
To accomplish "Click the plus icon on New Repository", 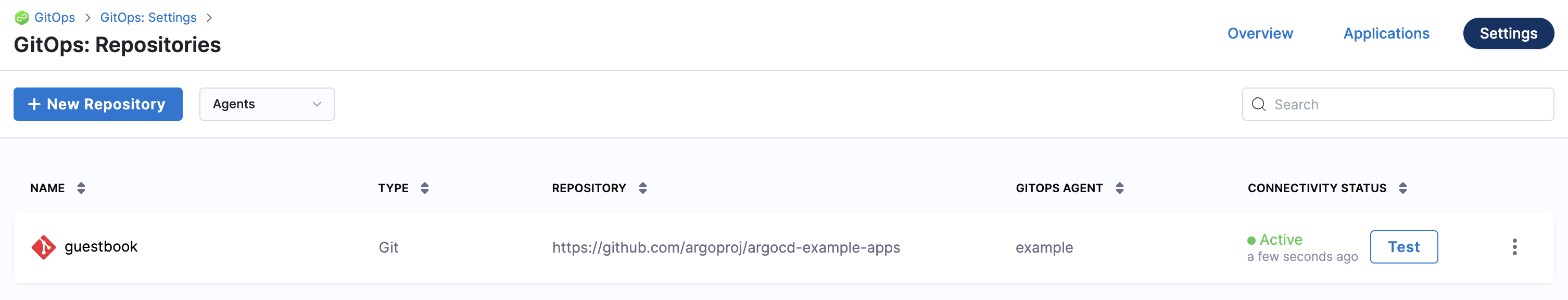I will click(x=34, y=104).
